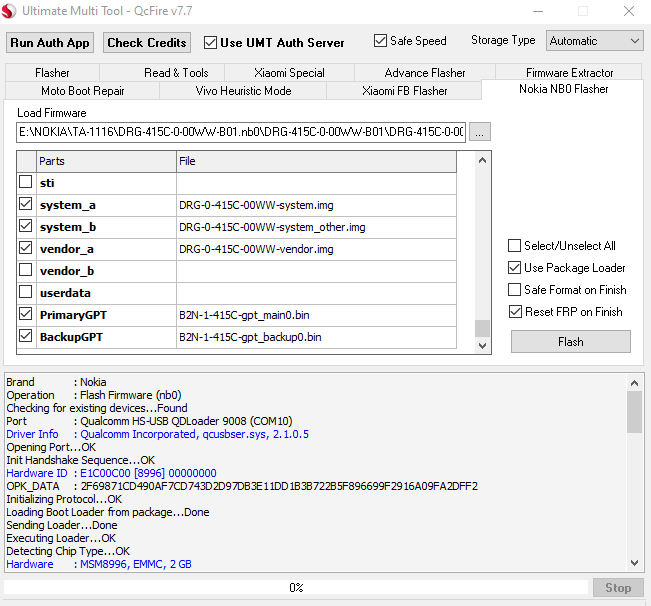Close the QcFire window

629,11
